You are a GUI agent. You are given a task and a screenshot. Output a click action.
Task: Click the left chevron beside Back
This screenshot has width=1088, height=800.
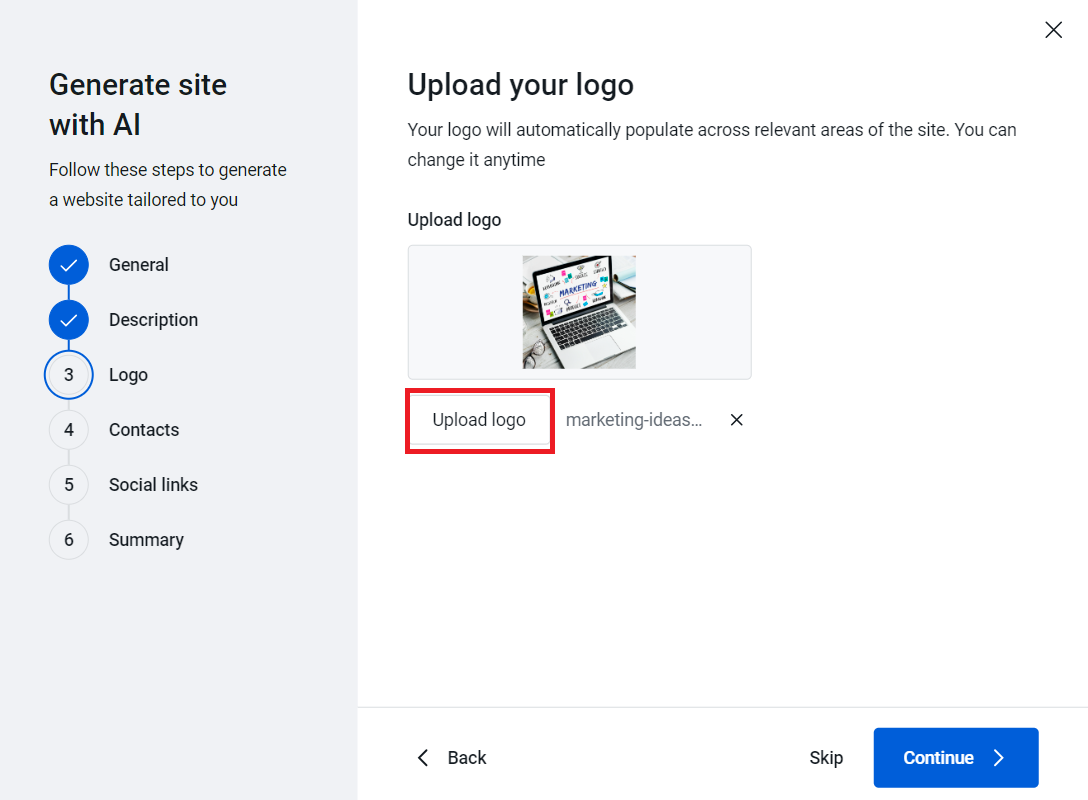coord(423,758)
